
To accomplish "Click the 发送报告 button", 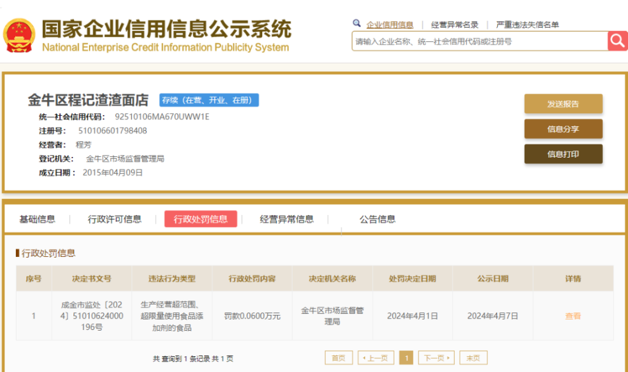I will coord(563,104).
